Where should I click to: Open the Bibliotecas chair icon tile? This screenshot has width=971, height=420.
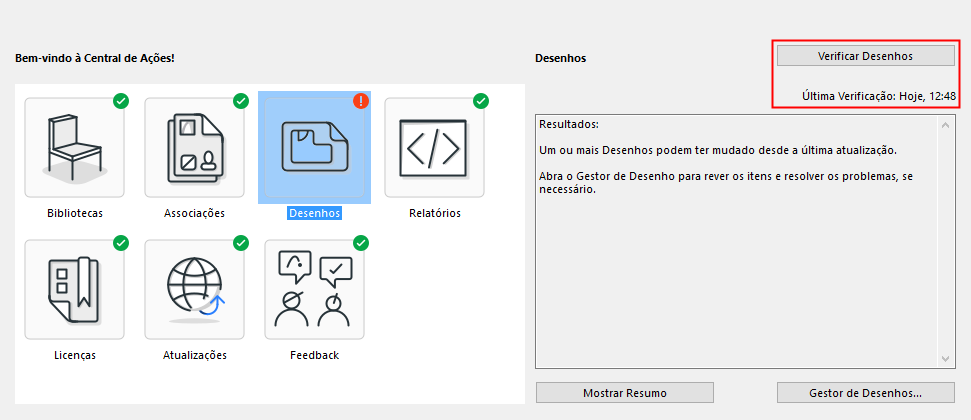pos(74,147)
